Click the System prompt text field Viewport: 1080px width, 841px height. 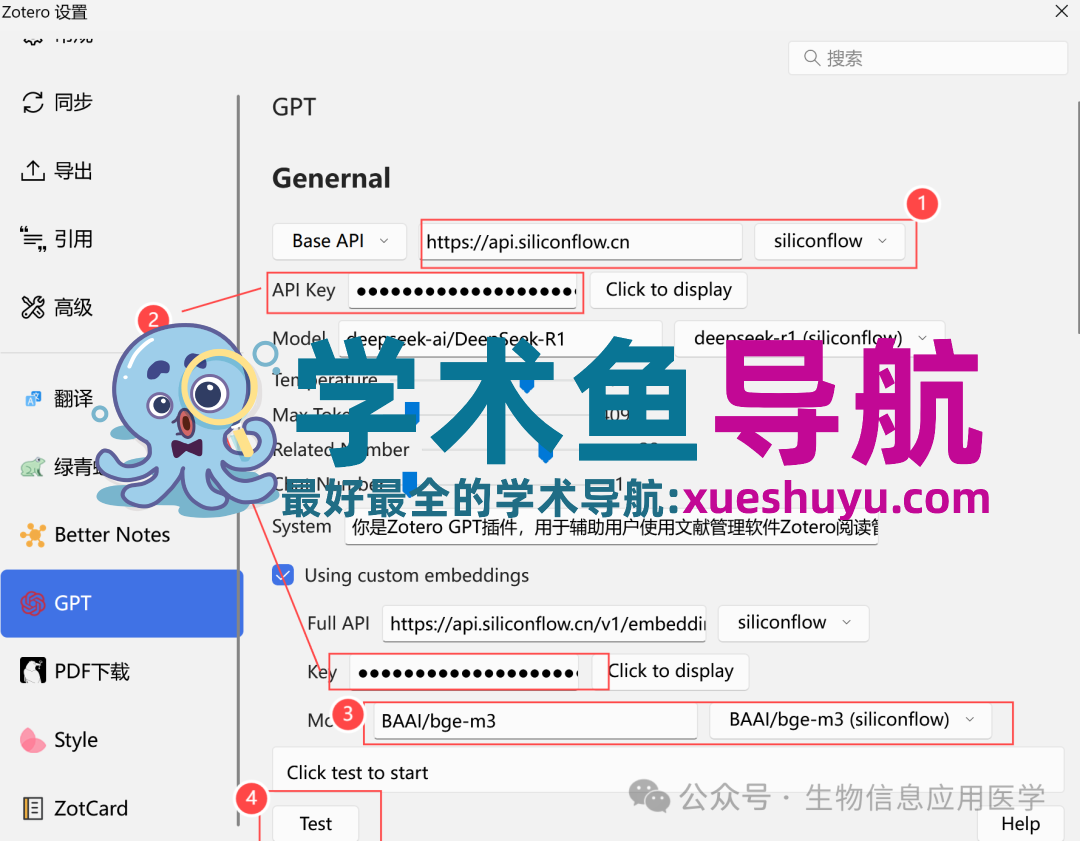coord(612,528)
